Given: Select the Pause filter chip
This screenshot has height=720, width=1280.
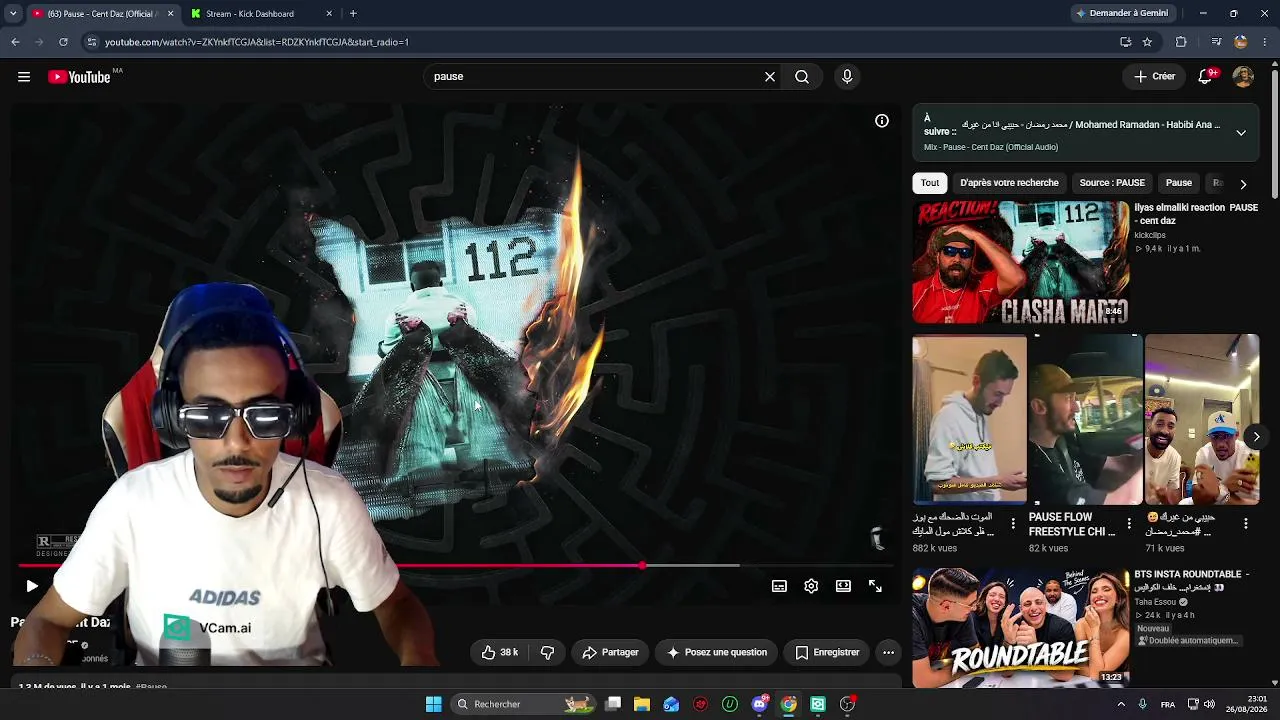Looking at the screenshot, I should 1179,183.
